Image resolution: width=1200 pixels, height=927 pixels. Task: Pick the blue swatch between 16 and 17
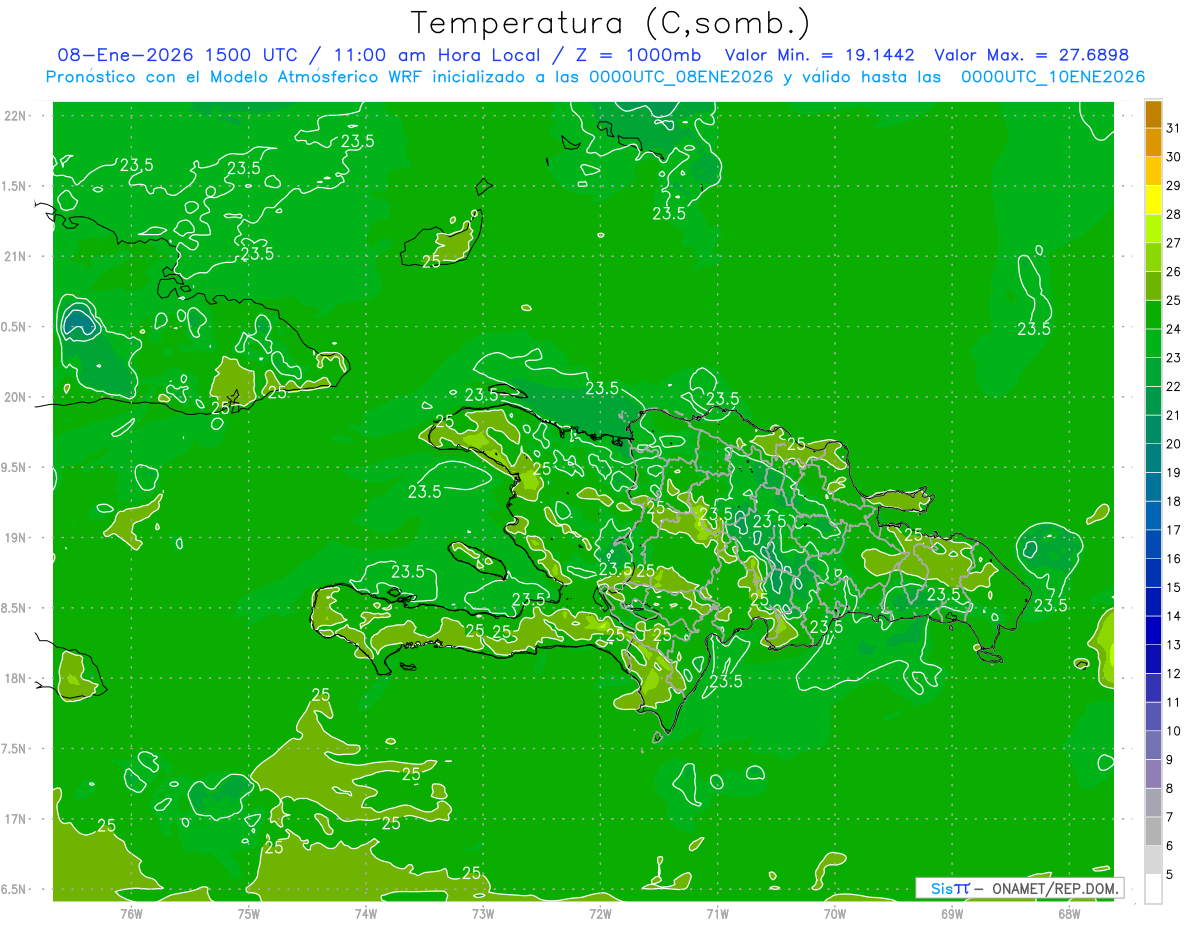point(1154,545)
